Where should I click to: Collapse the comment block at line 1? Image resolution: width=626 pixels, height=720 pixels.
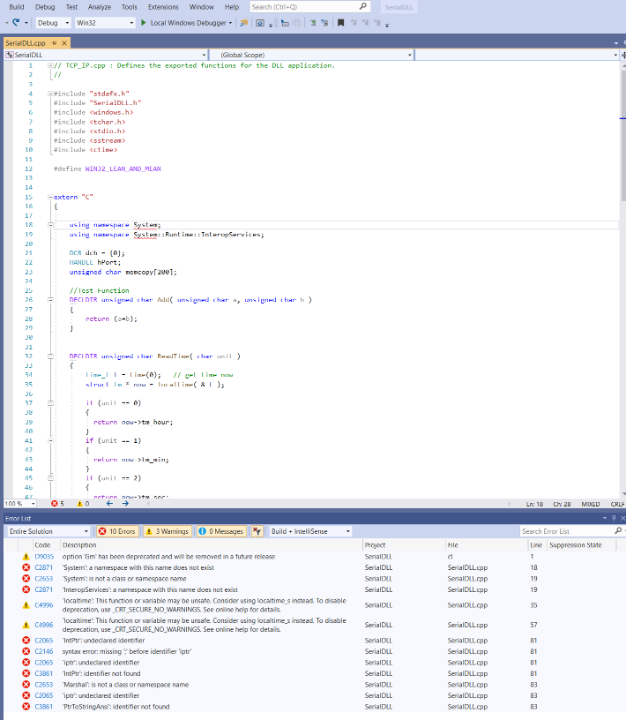(50, 66)
